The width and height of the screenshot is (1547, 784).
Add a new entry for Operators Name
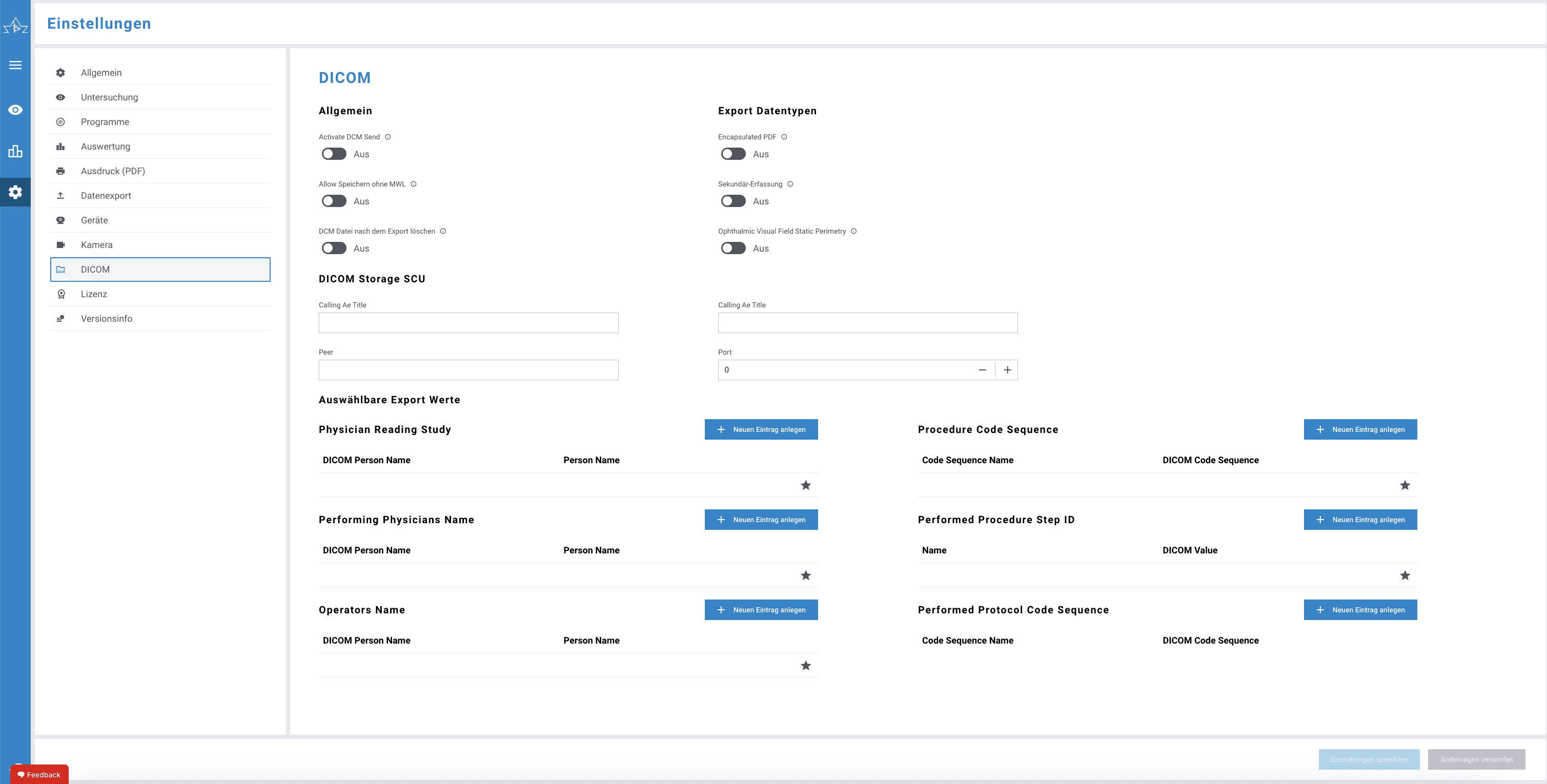pos(761,610)
